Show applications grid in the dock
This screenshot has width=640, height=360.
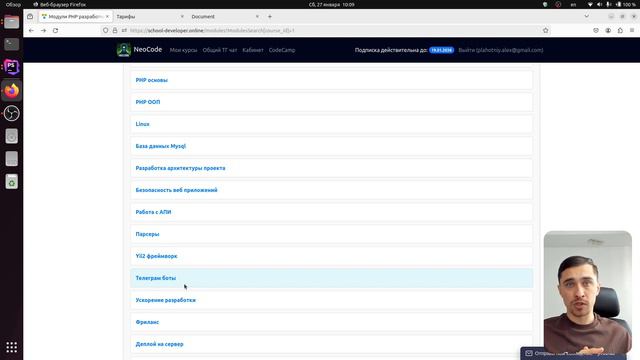11,347
